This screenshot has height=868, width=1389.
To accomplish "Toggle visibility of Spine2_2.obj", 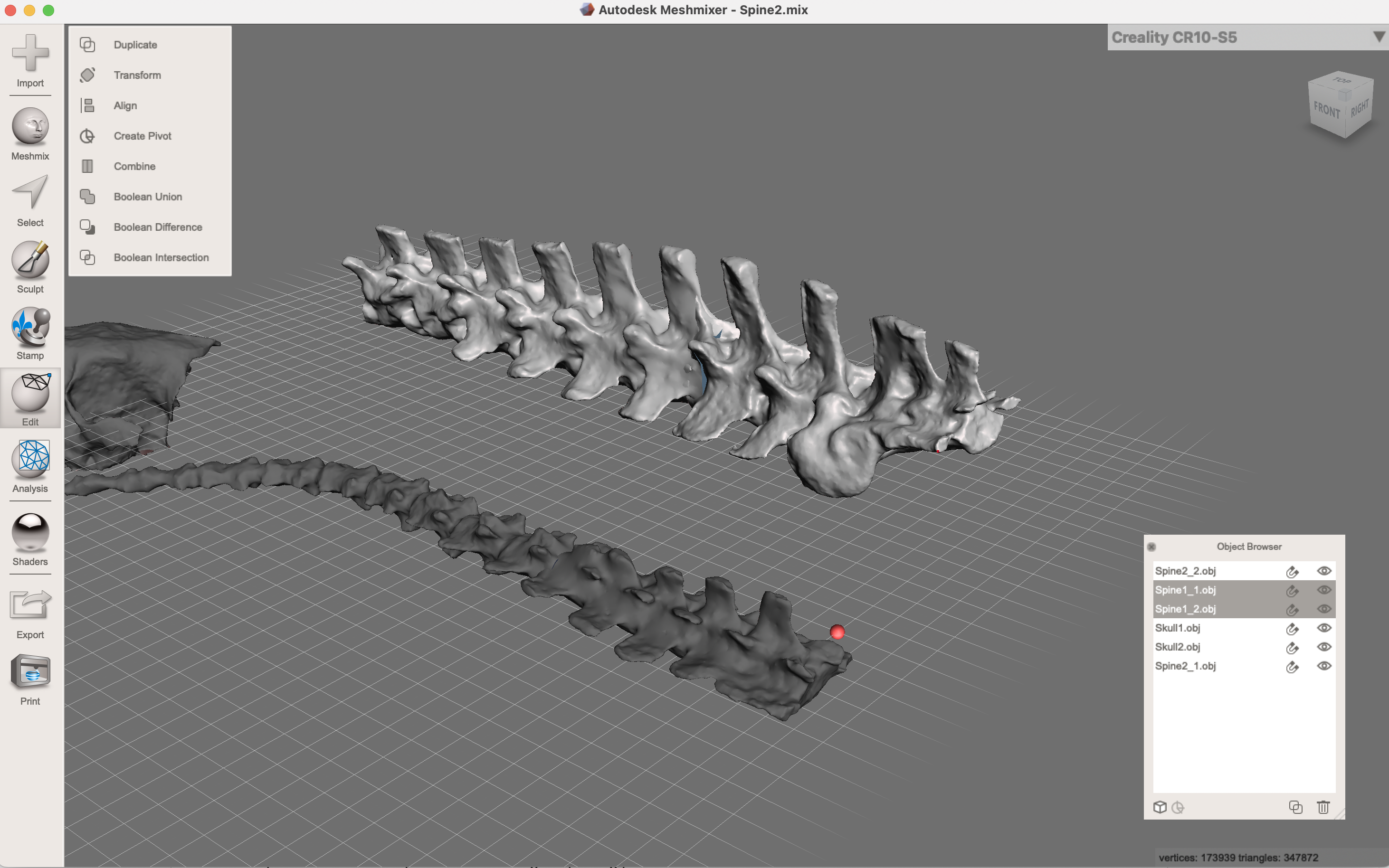I will click(1324, 571).
